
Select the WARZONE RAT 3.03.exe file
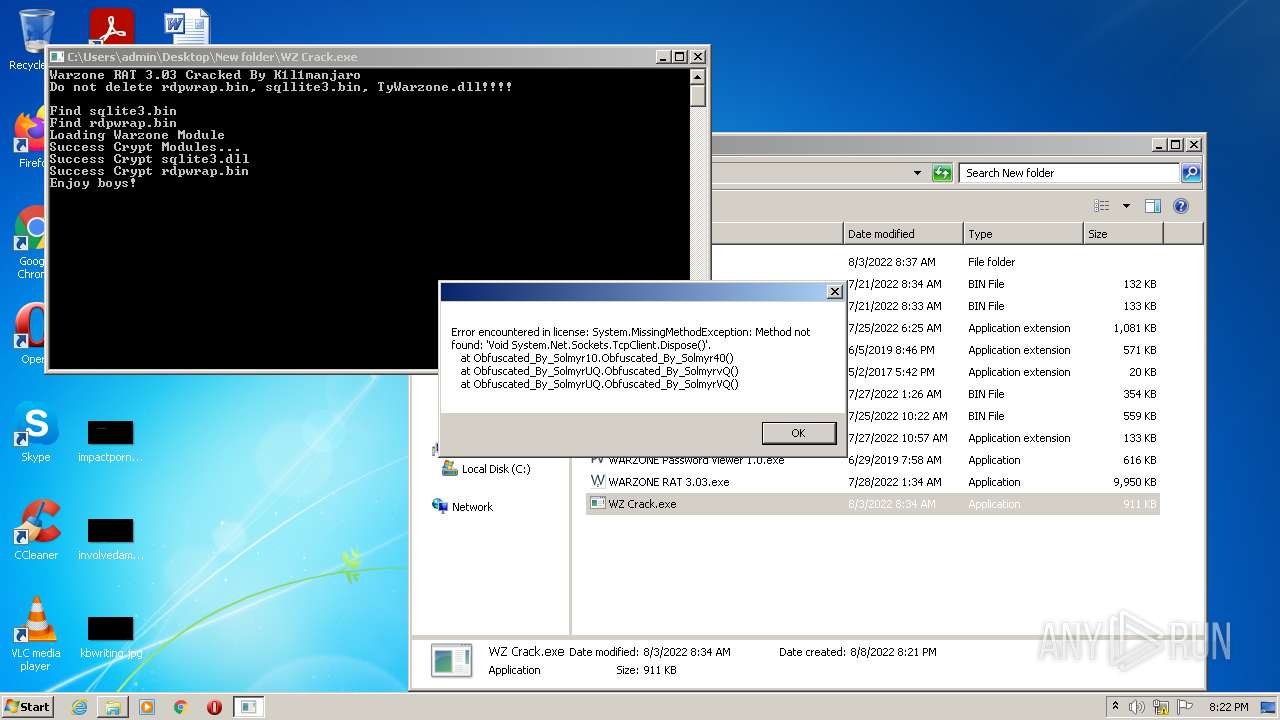click(873, 482)
